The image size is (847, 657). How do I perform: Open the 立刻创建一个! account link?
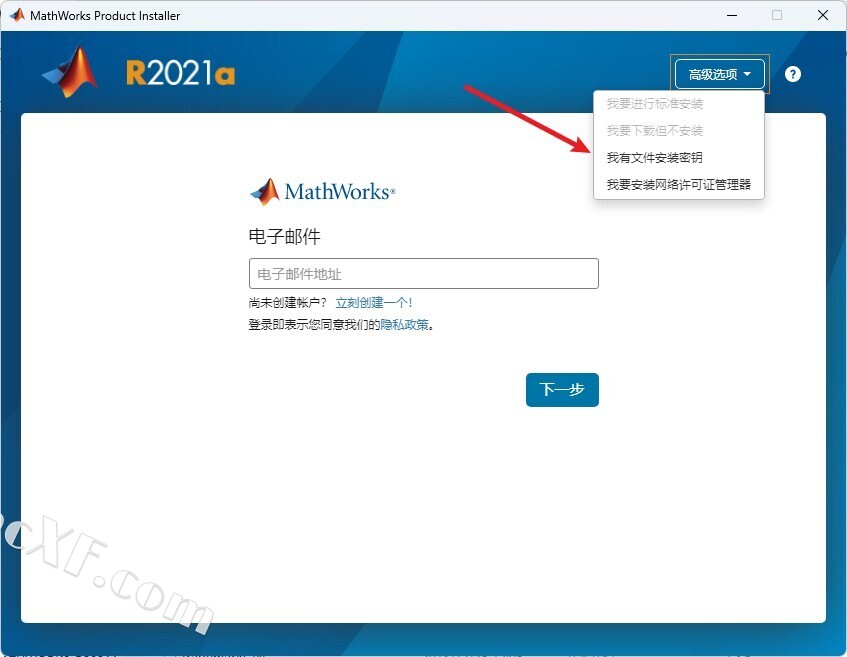(374, 303)
